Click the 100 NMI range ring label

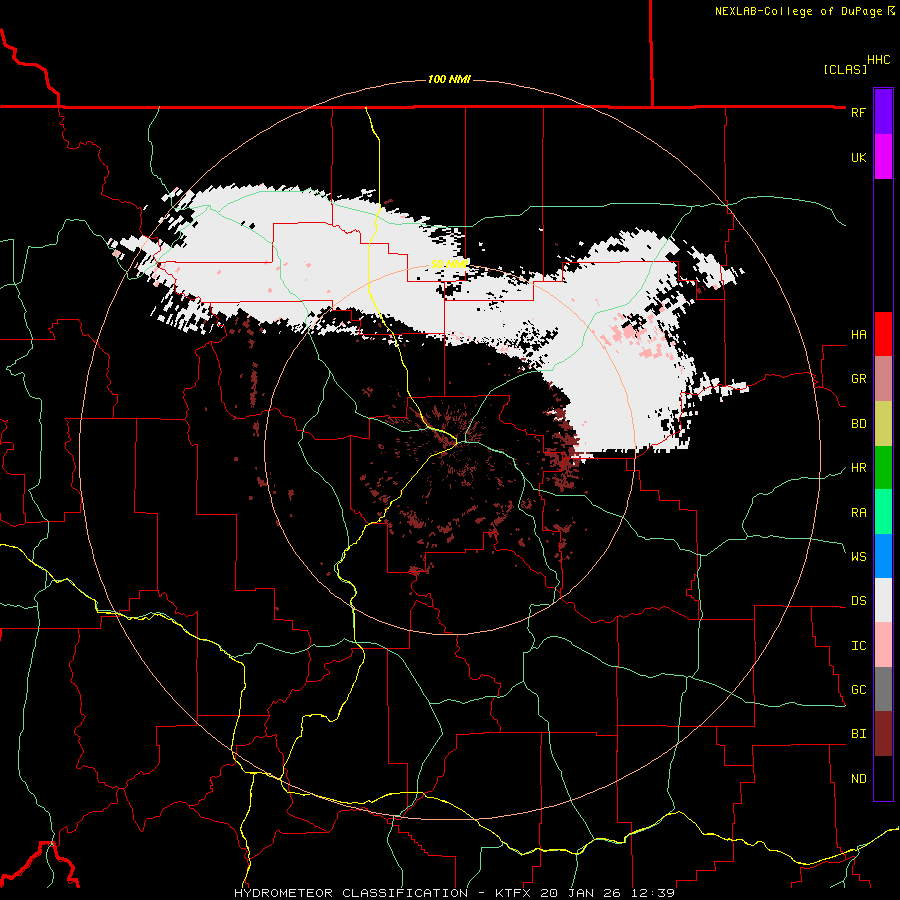[449, 79]
